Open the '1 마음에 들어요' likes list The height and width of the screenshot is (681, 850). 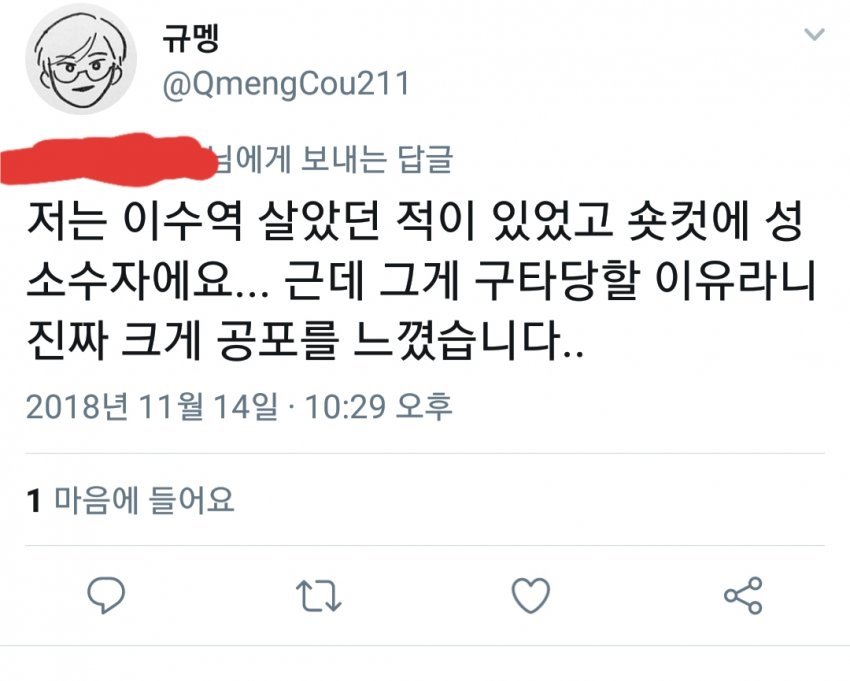click(x=130, y=499)
